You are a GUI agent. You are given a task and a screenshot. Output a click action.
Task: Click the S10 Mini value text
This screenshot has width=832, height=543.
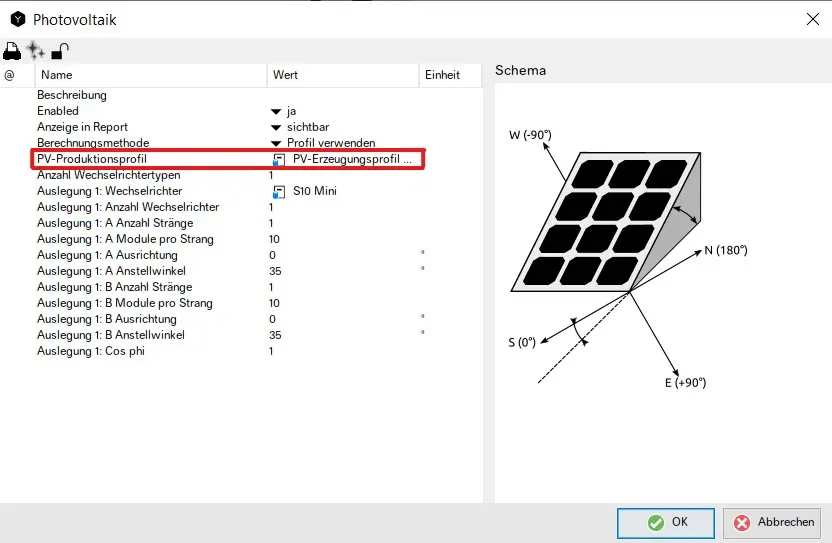315,191
